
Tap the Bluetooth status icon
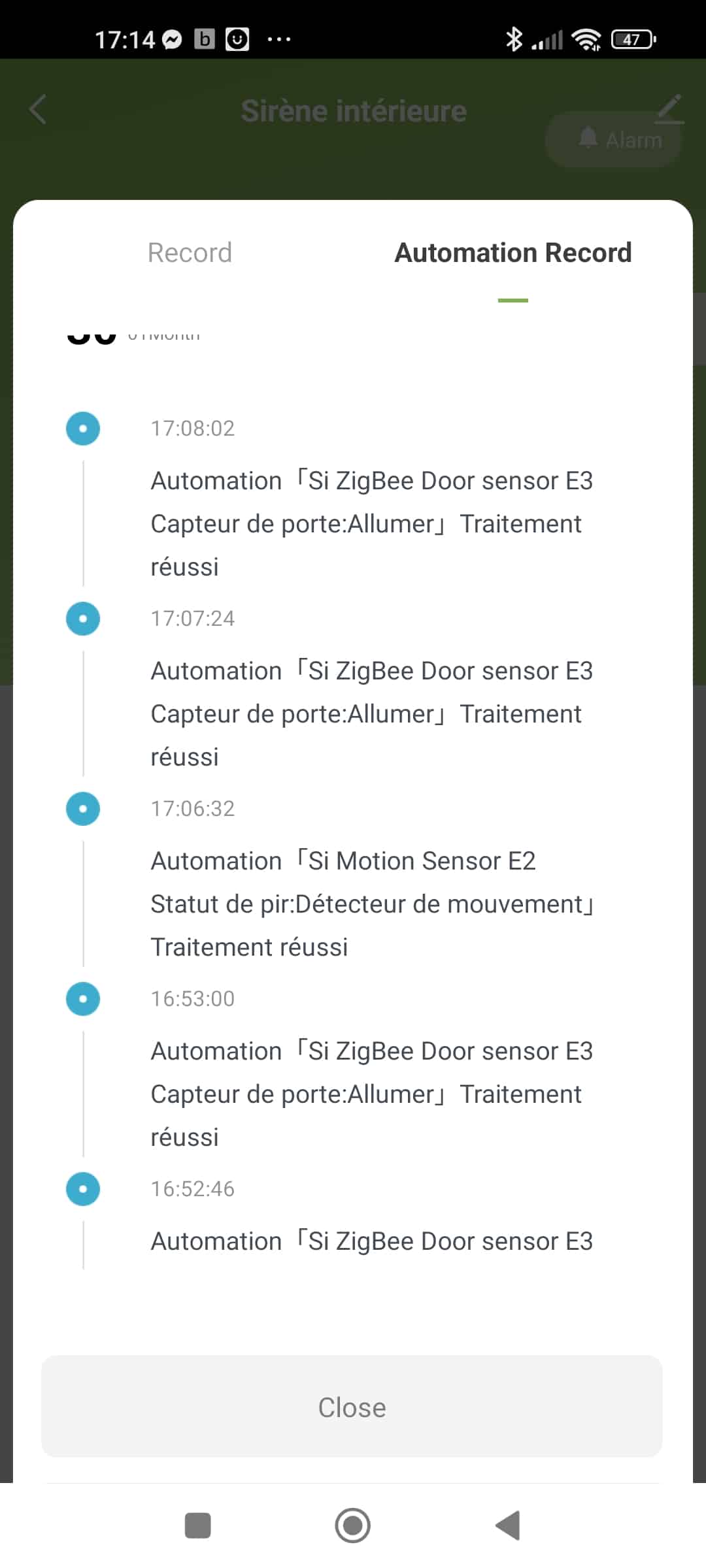pos(514,39)
